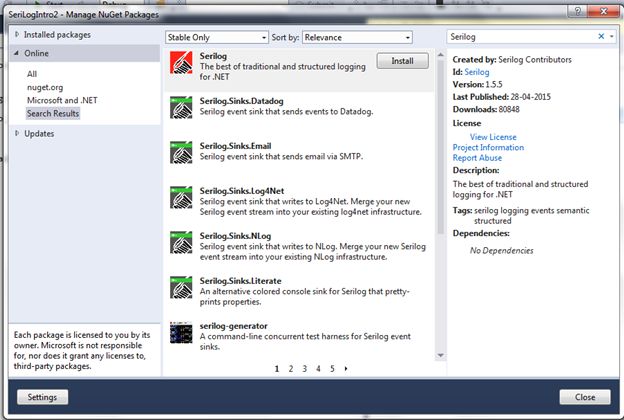Click the Last Published 28-04-2015 text
Screen dimensions: 624x420
click(502, 97)
